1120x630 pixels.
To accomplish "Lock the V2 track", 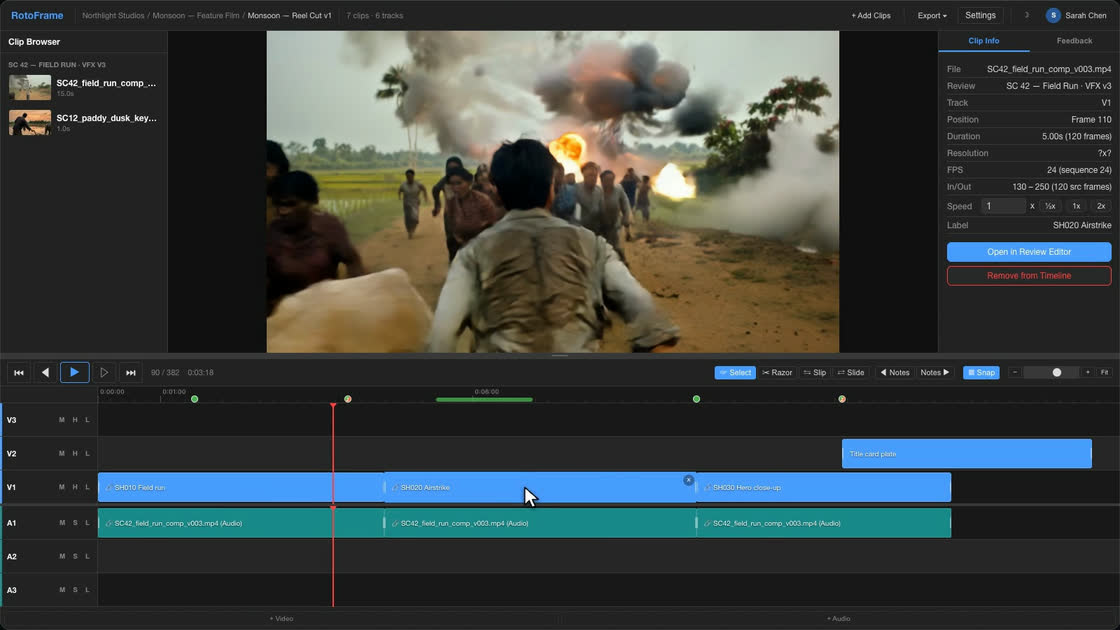I will point(87,454).
